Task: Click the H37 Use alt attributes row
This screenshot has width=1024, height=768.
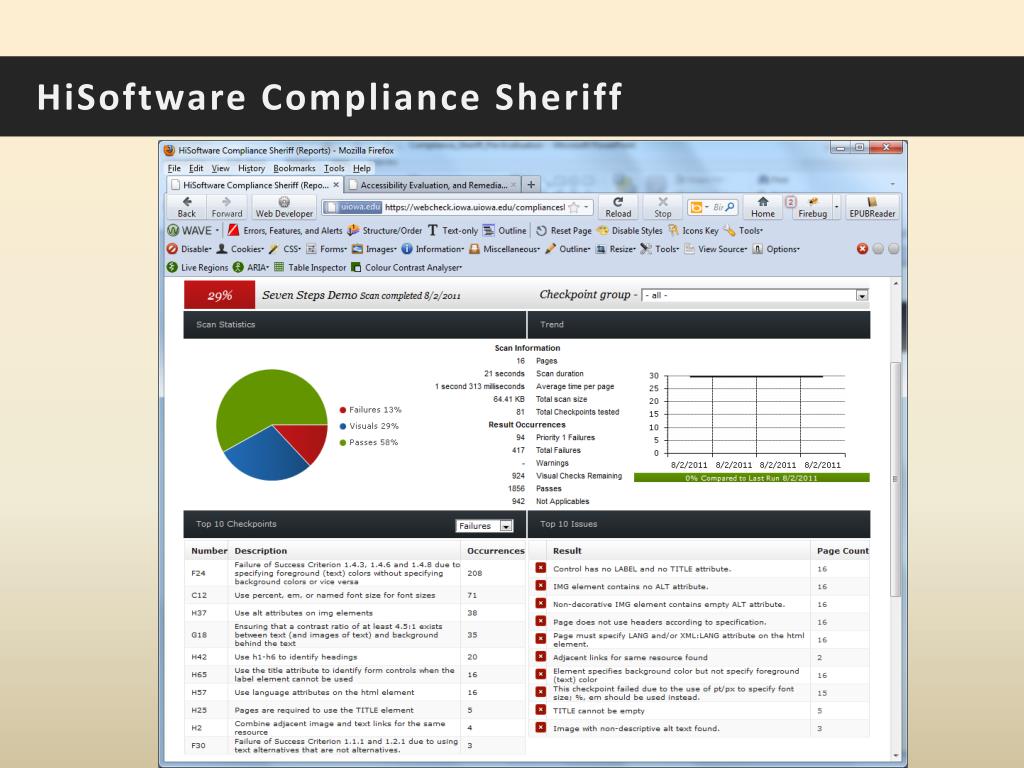Action: click(355, 613)
